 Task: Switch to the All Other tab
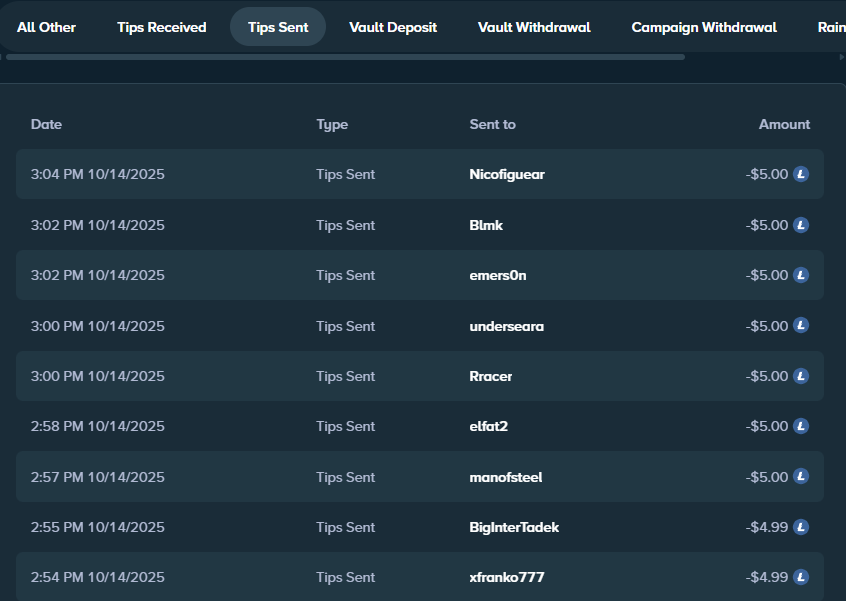coord(46,27)
